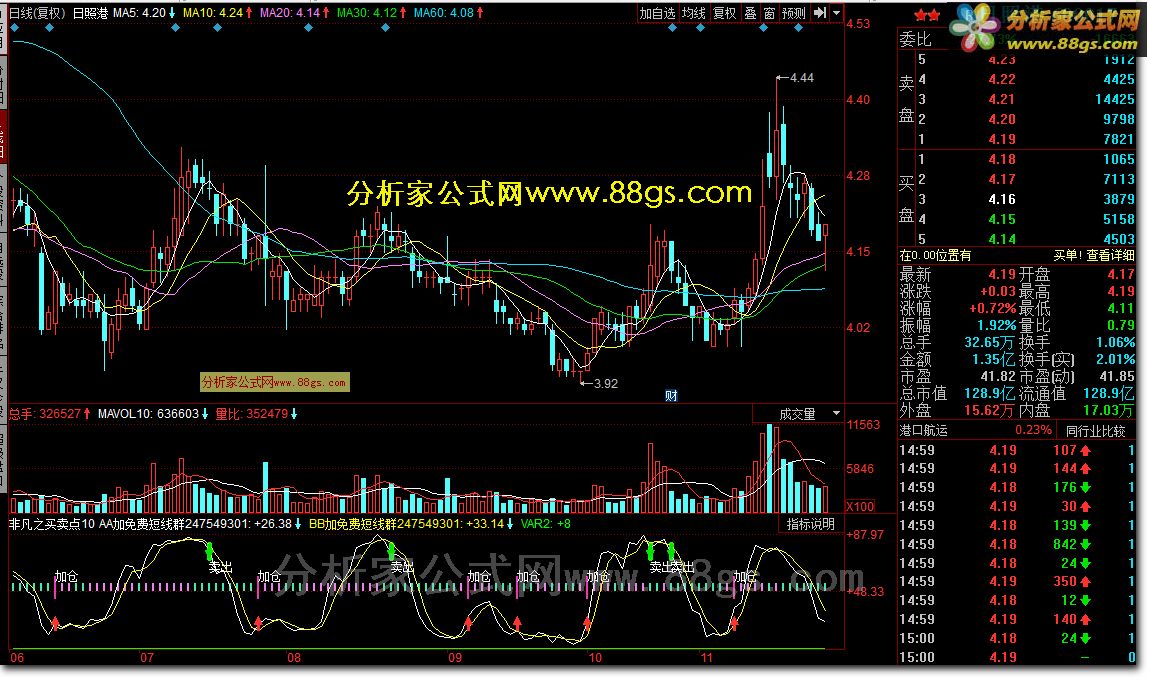This screenshot has width=1149, height=678.
Task: Select MA20: 4.14 indicator label
Action: click(290, 13)
